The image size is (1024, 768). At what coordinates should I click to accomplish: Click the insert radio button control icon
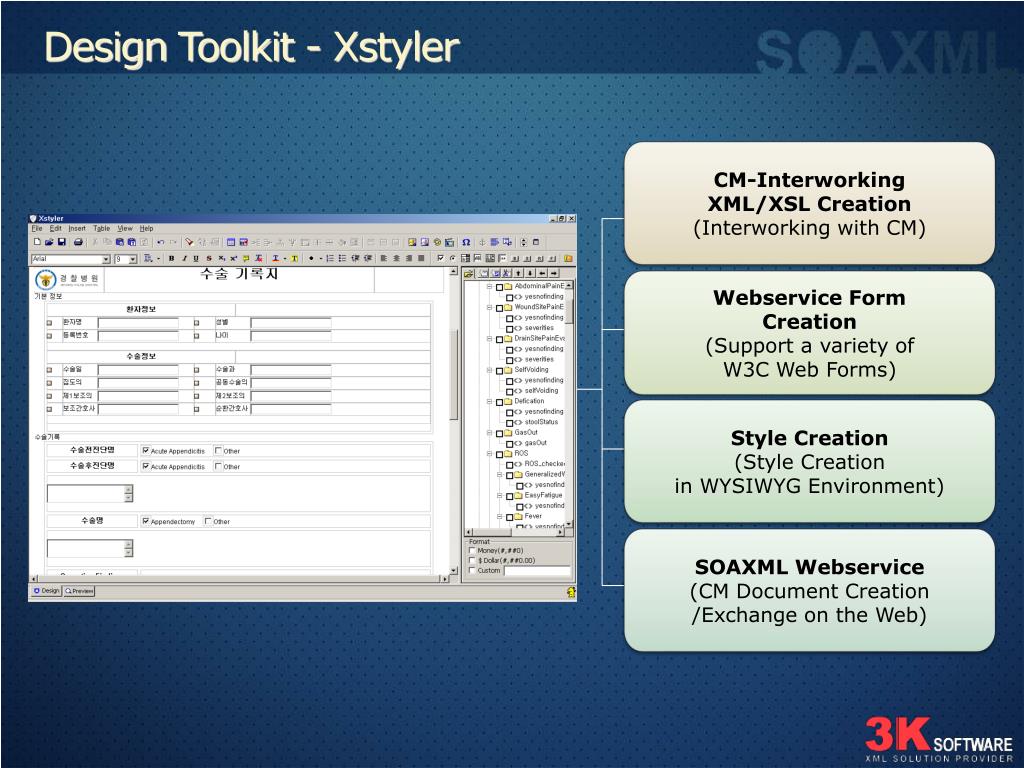(x=453, y=258)
